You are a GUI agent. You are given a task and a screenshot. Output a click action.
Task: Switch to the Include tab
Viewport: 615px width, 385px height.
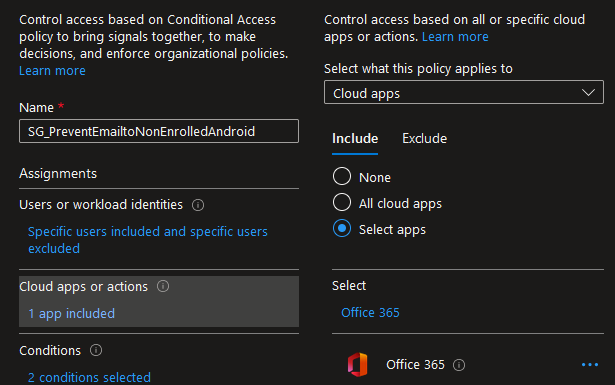[355, 138]
